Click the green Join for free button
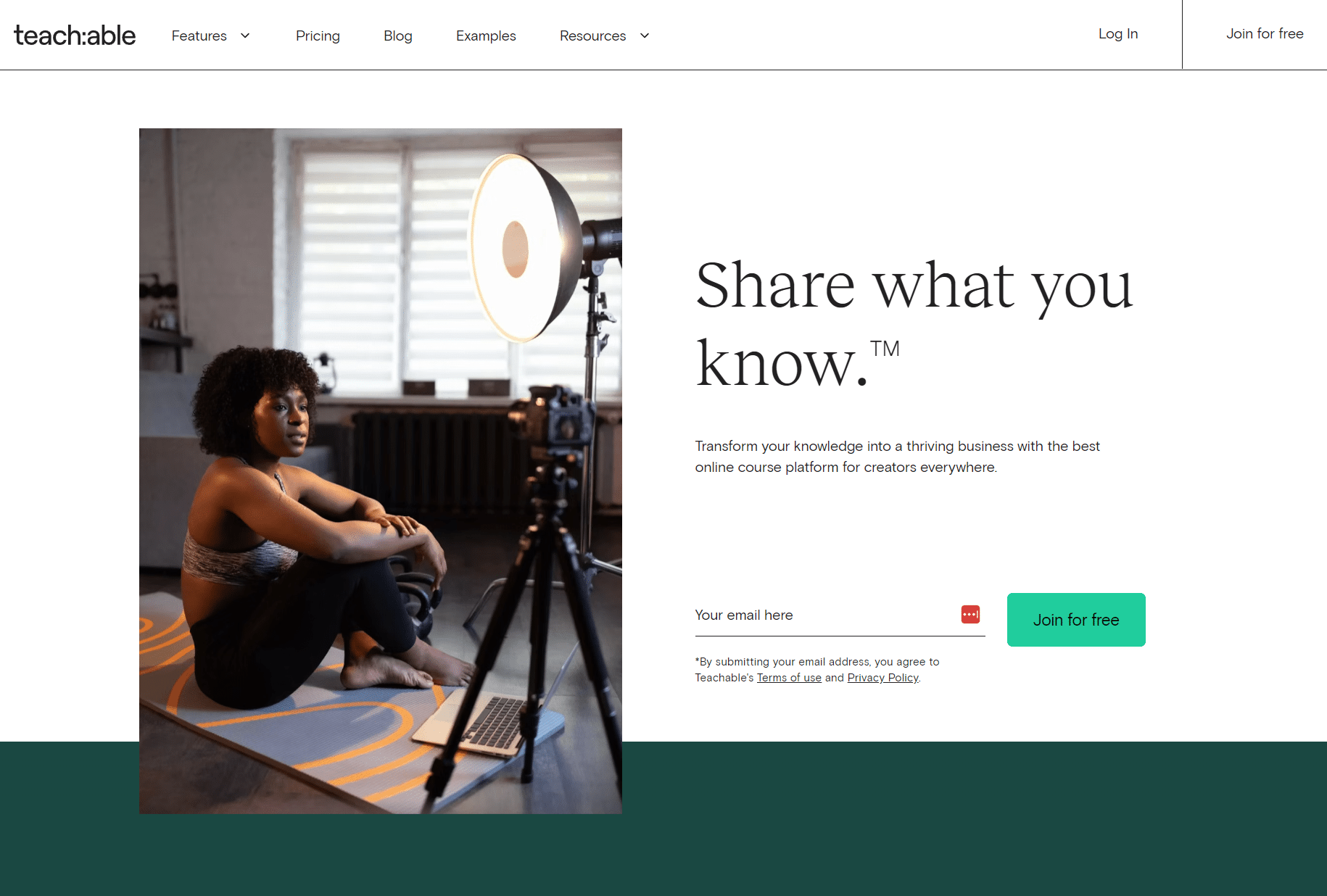 tap(1076, 620)
